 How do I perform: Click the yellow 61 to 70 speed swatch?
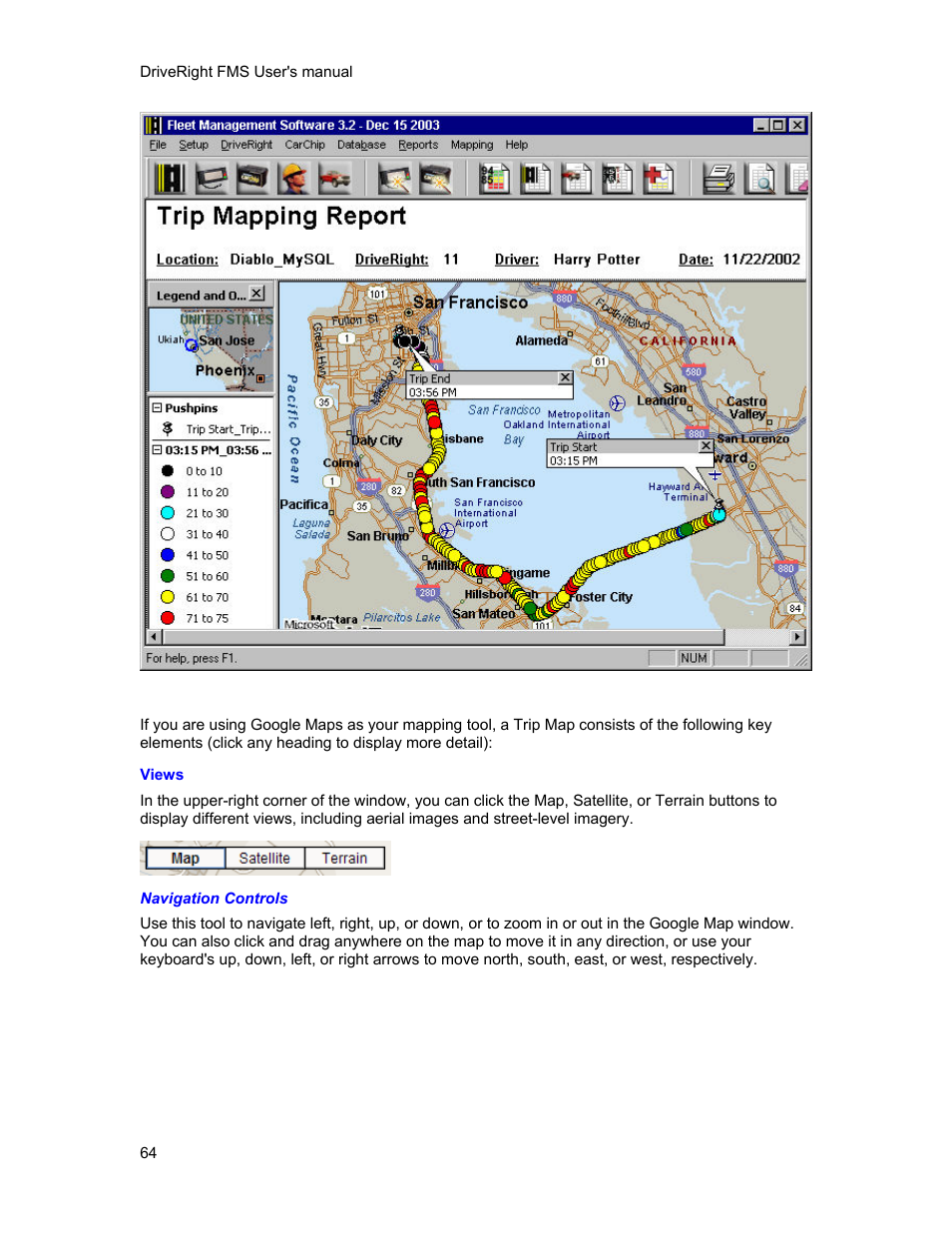tap(168, 597)
